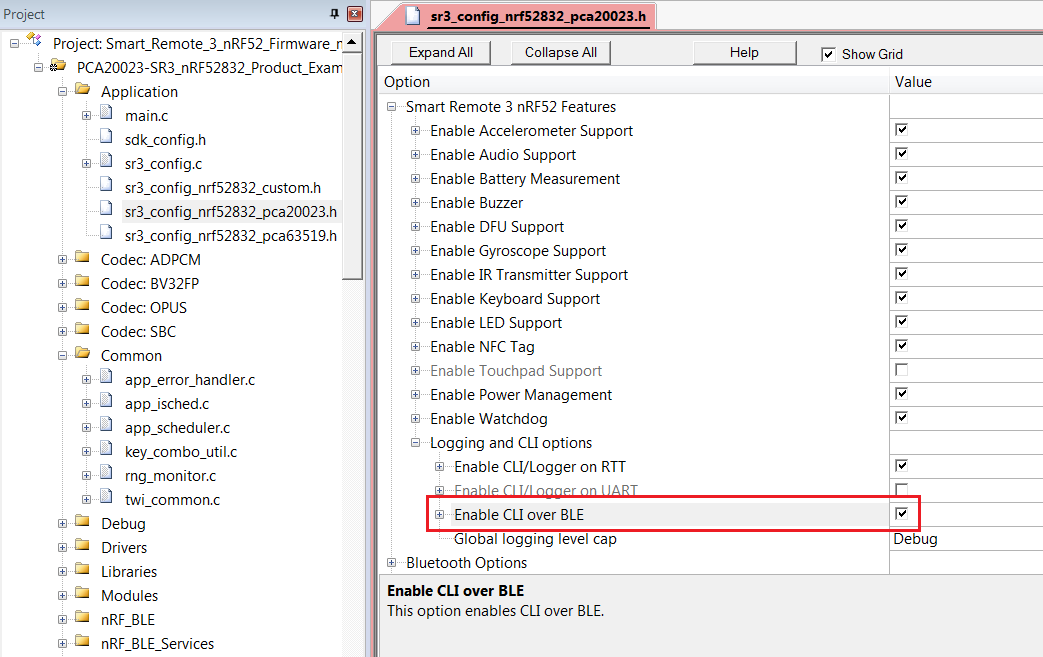Click the Application folder icon
This screenshot has height=657, width=1043.
point(82,89)
